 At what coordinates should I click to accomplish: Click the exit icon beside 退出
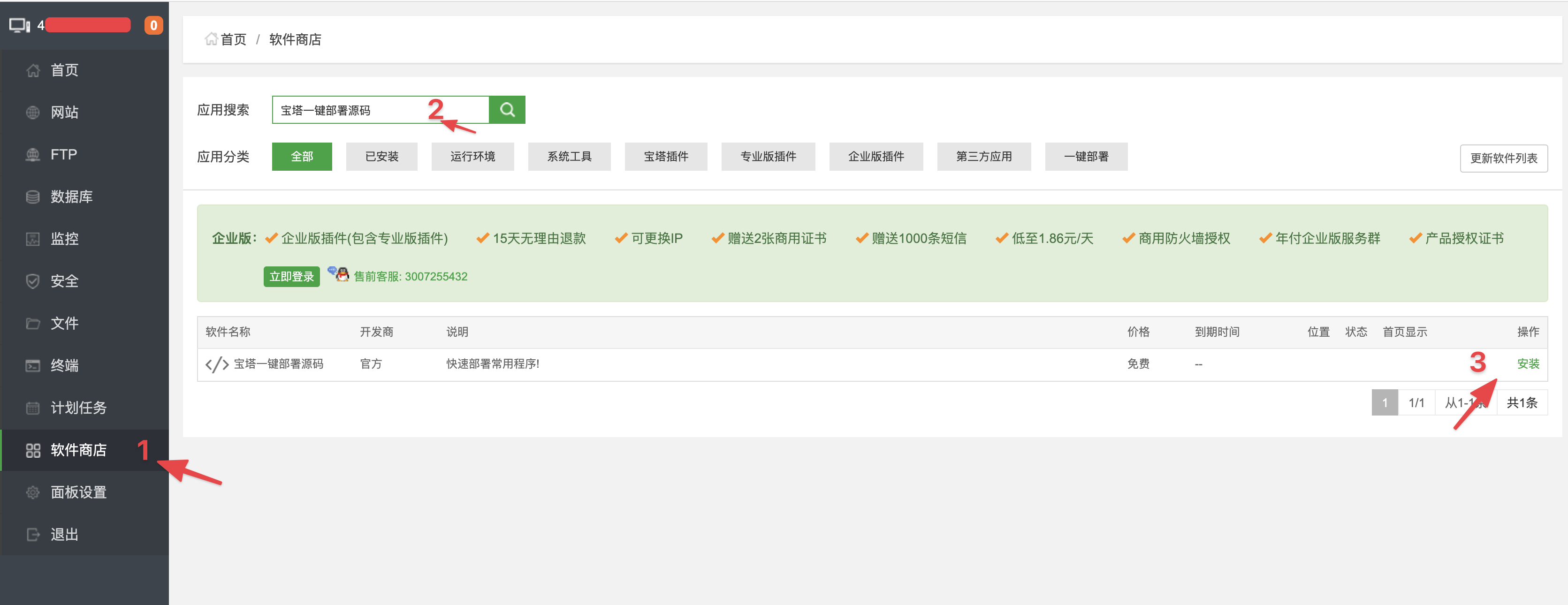[33, 534]
